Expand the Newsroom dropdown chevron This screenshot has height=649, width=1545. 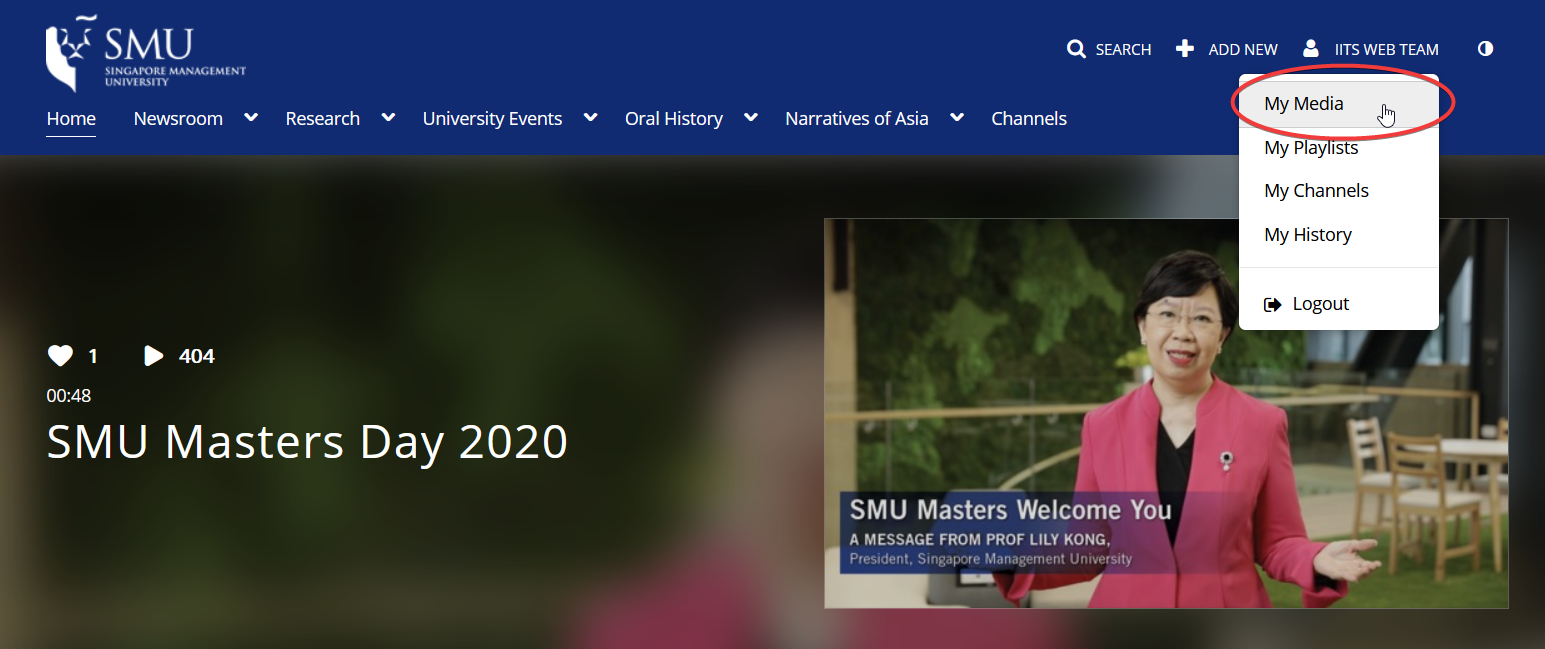tap(251, 118)
